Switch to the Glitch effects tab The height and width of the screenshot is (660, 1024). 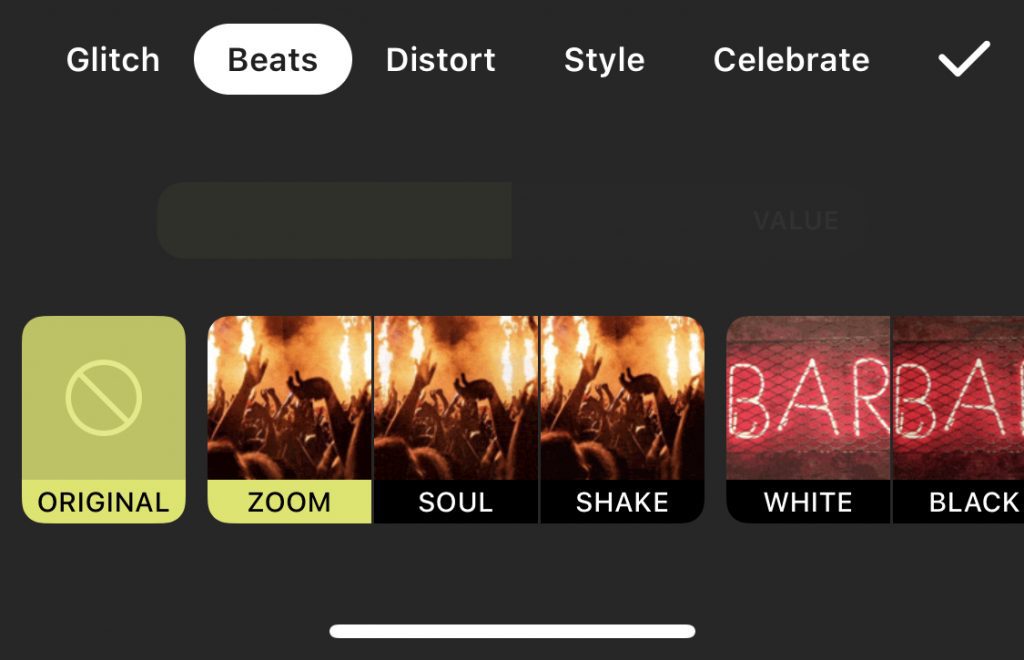[x=112, y=60]
